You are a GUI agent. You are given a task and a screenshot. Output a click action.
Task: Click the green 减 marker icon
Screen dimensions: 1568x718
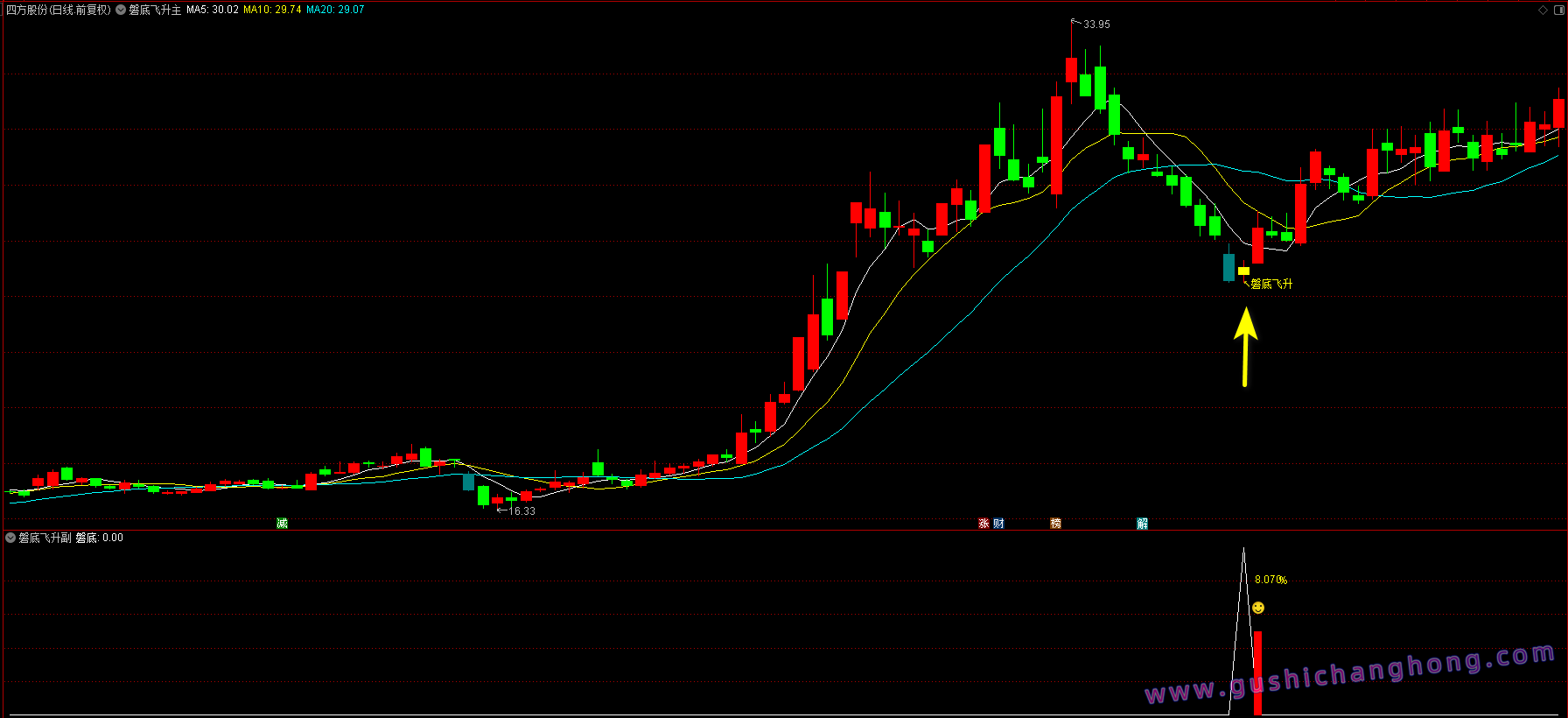point(282,523)
